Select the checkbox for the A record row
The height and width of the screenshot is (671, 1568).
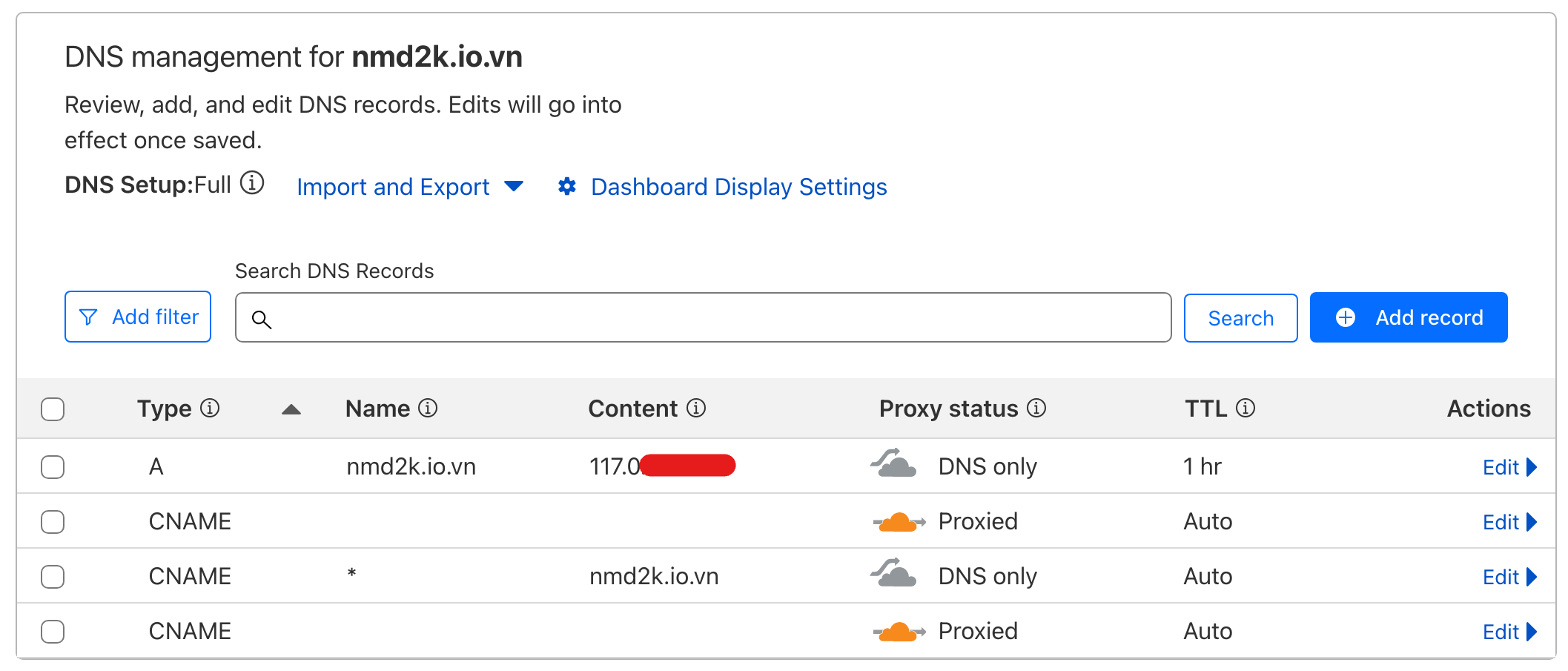[x=53, y=467]
